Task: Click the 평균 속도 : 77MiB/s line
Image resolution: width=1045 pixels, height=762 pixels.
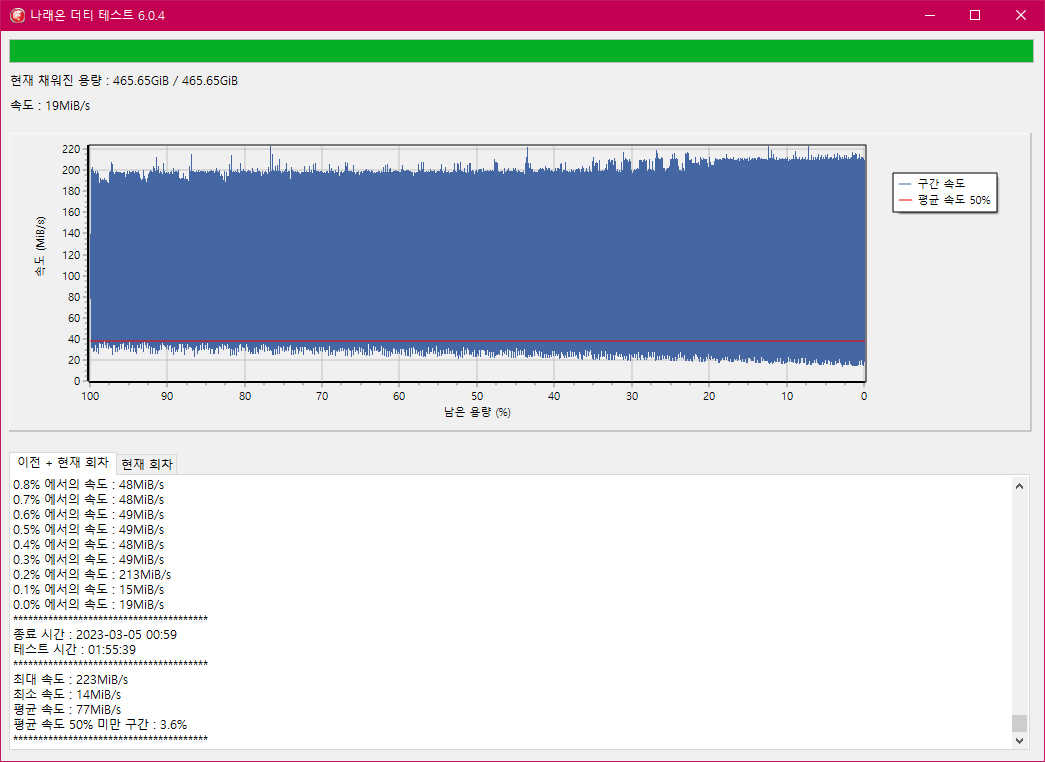Action: pyautogui.click(x=67, y=709)
